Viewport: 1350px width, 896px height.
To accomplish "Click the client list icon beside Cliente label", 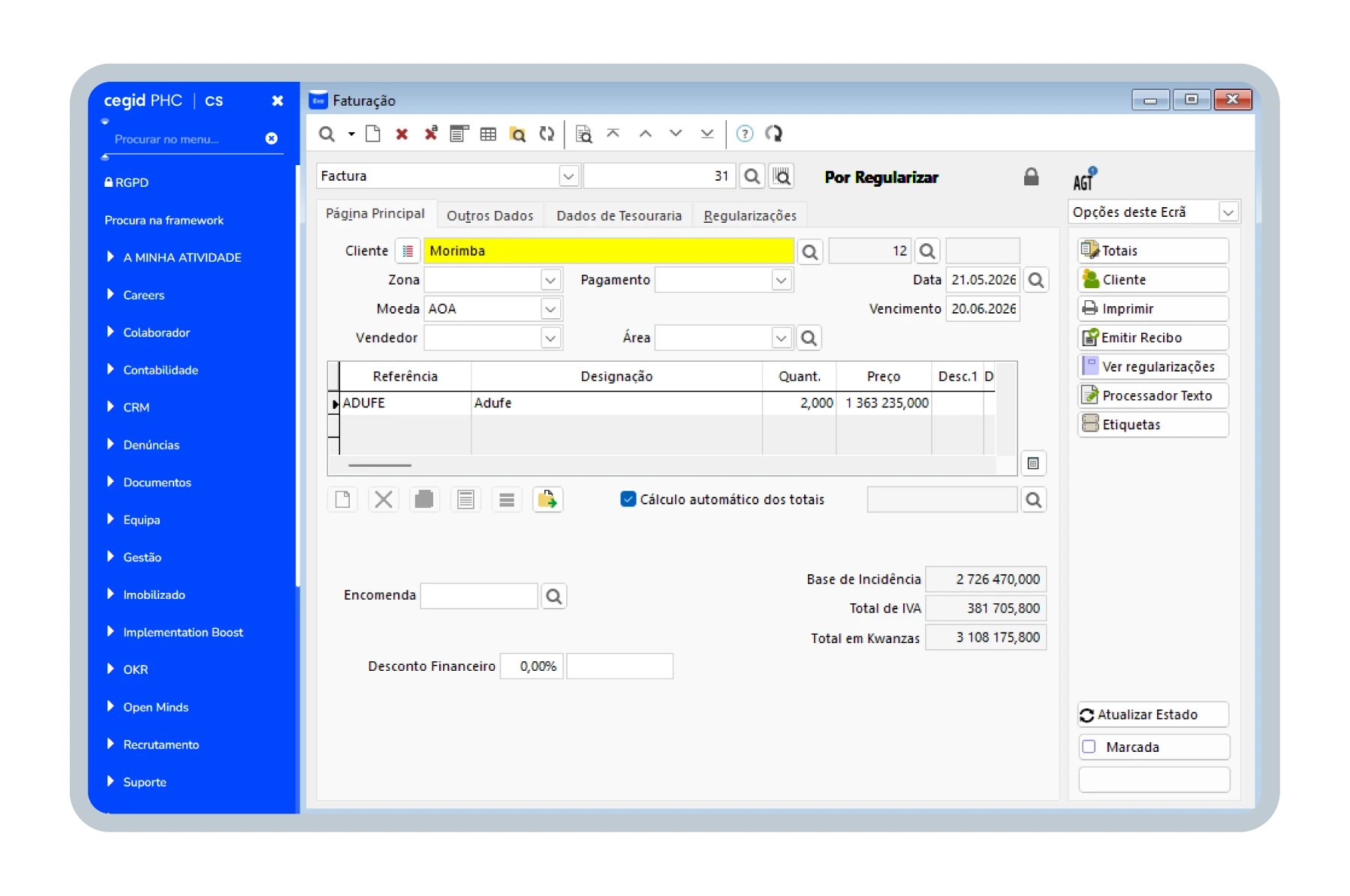I will 408,251.
